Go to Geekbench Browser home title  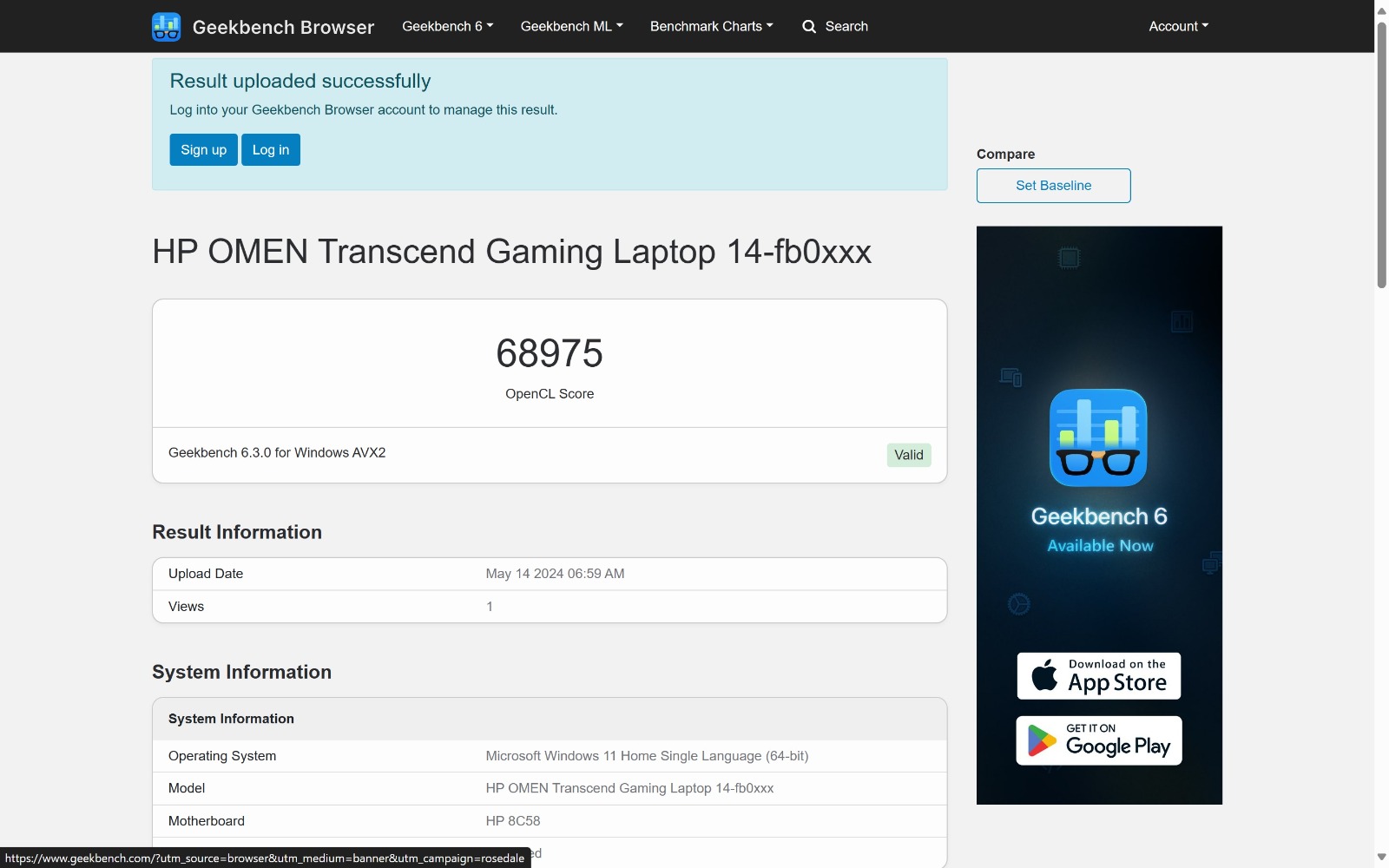283,27
